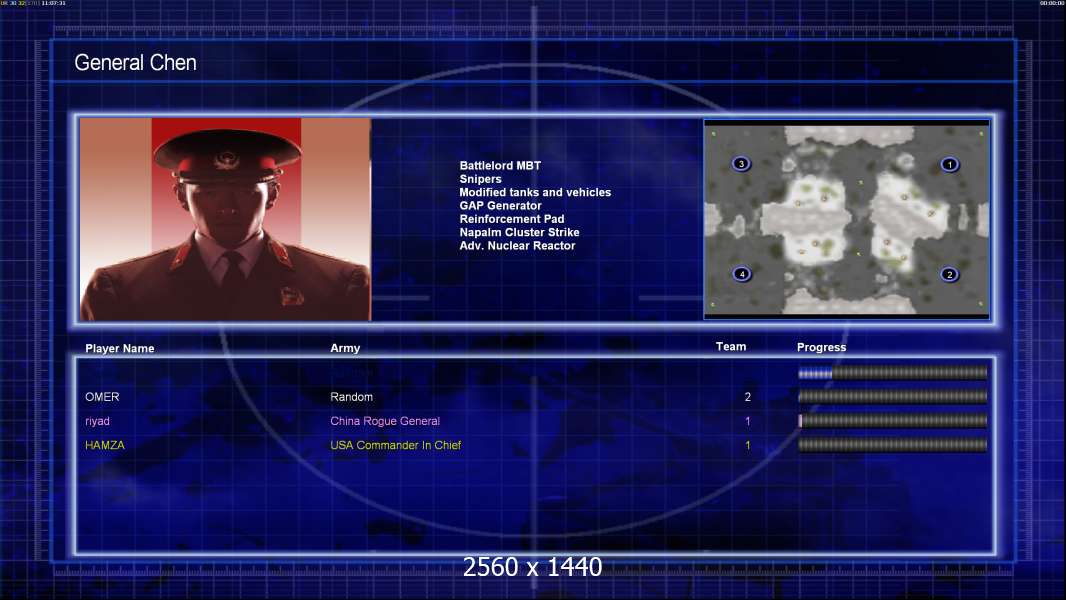Screen dimensions: 1066x600
Task: Click the partly filled progress bar above OMER's row
Action: coord(893,372)
